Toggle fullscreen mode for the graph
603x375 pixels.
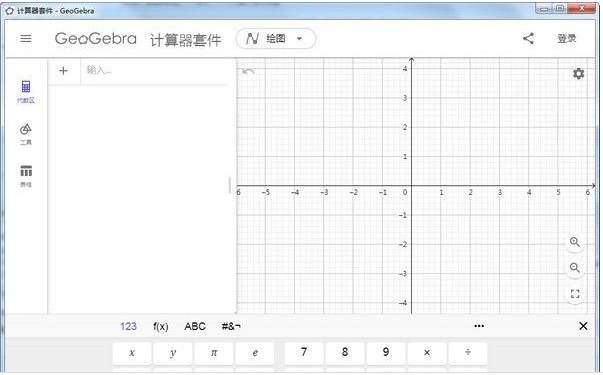point(575,294)
